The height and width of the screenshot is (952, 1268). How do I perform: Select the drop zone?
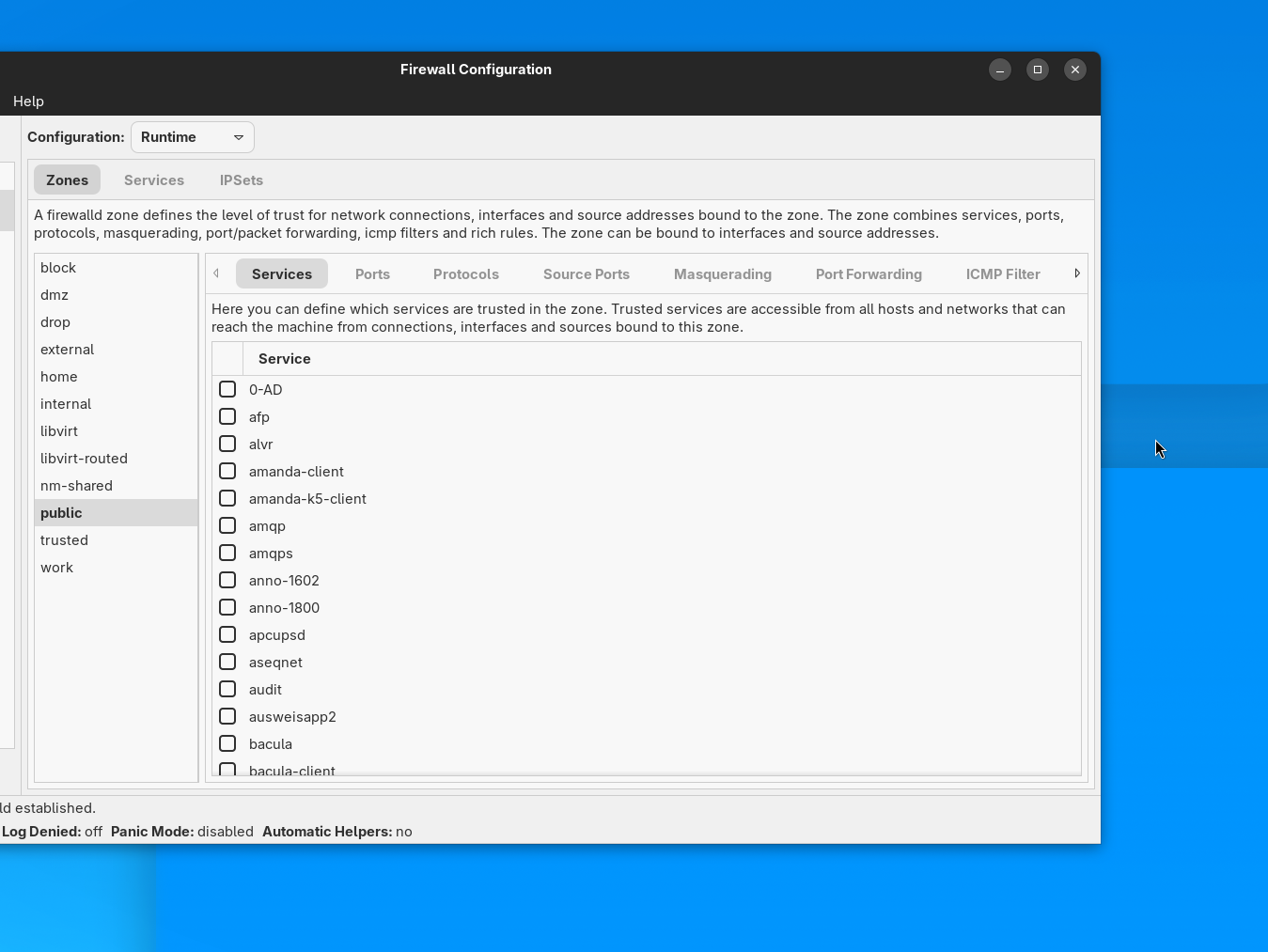tap(117, 322)
